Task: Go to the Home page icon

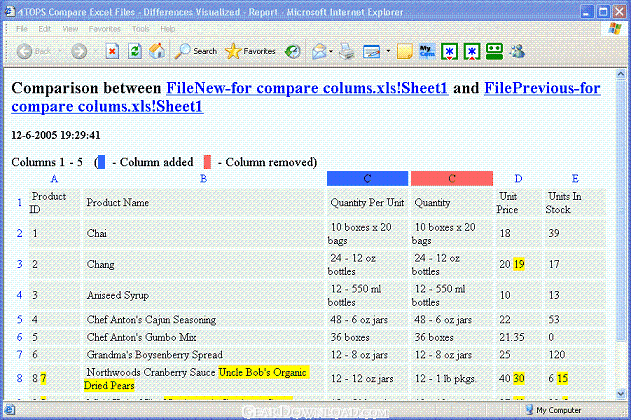Action: 157,51
